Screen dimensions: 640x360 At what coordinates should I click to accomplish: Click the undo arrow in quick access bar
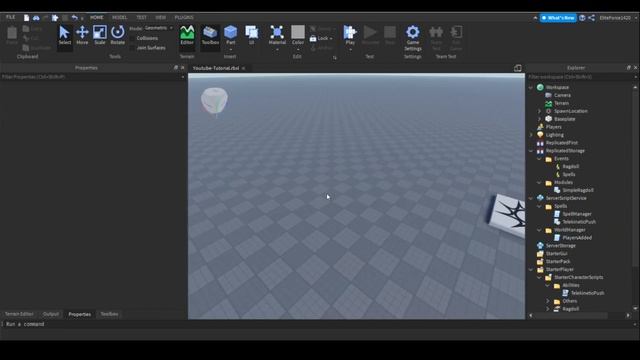pos(74,18)
